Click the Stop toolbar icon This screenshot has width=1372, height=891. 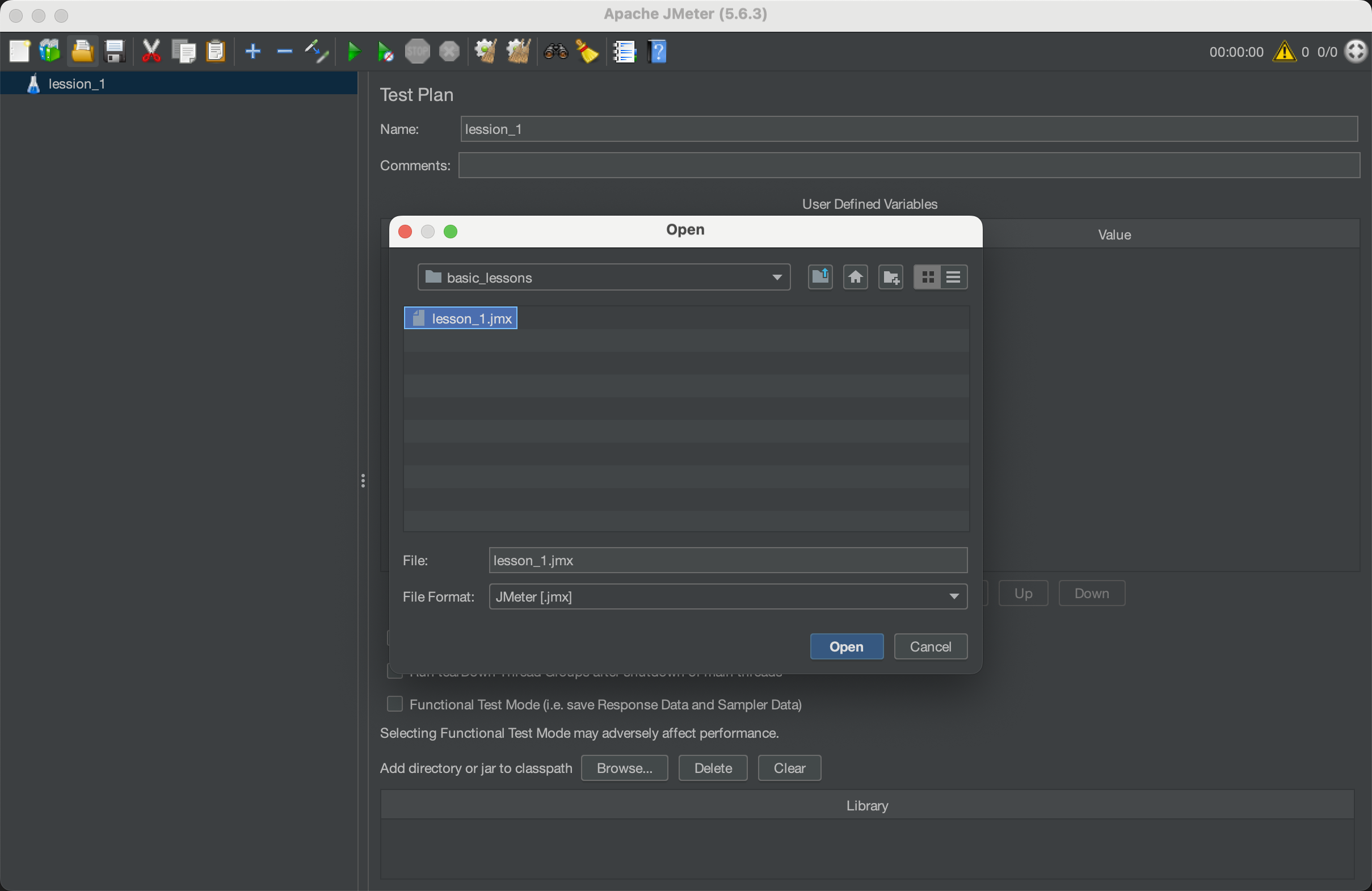[x=418, y=51]
